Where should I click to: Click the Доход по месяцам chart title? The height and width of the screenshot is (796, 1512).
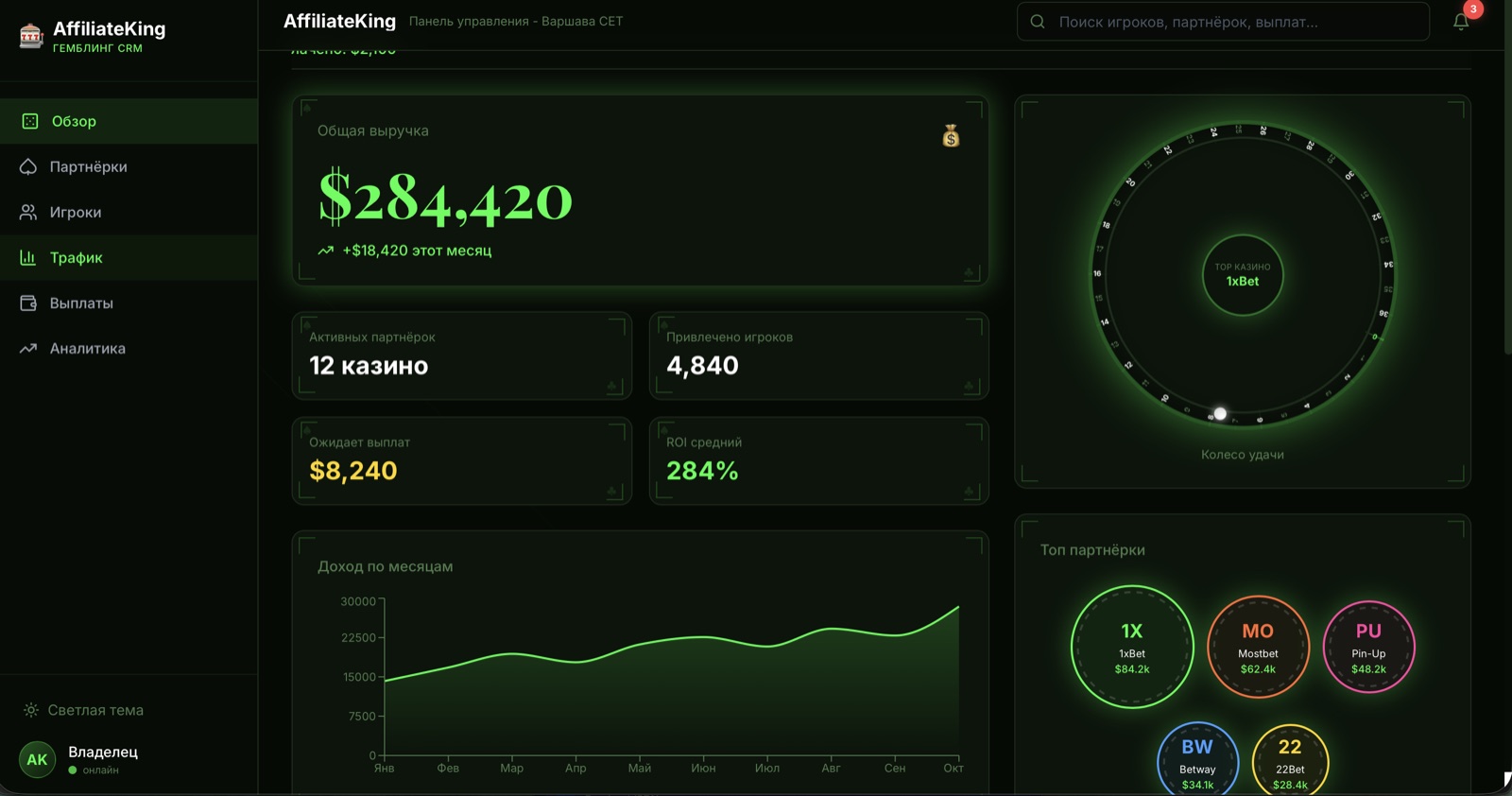(386, 566)
